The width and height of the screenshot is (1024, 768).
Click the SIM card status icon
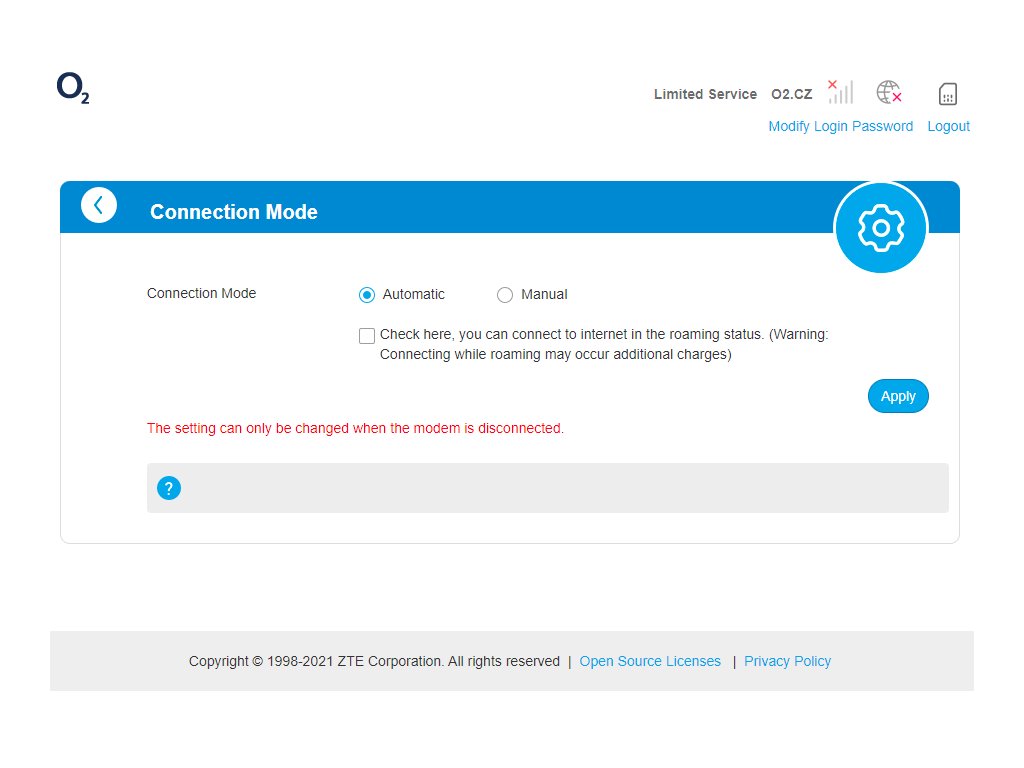[948, 94]
